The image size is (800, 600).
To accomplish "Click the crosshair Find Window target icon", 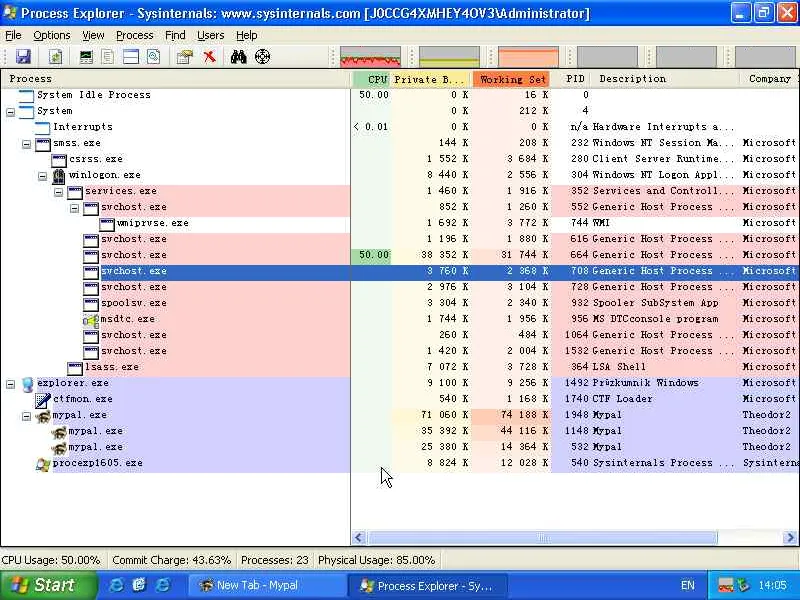I will point(262,57).
